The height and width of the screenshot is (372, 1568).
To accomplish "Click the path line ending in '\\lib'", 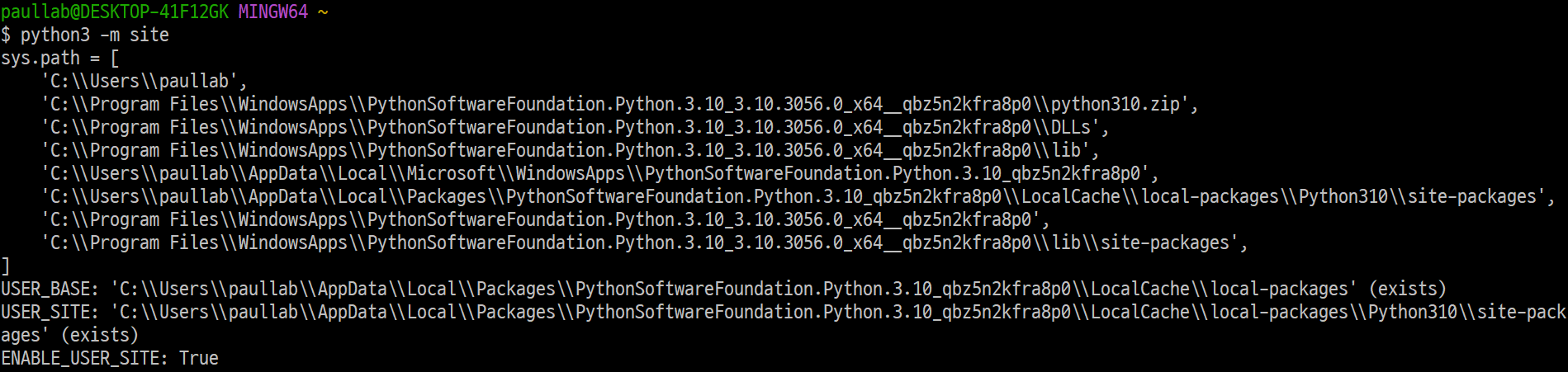I will click(x=570, y=151).
